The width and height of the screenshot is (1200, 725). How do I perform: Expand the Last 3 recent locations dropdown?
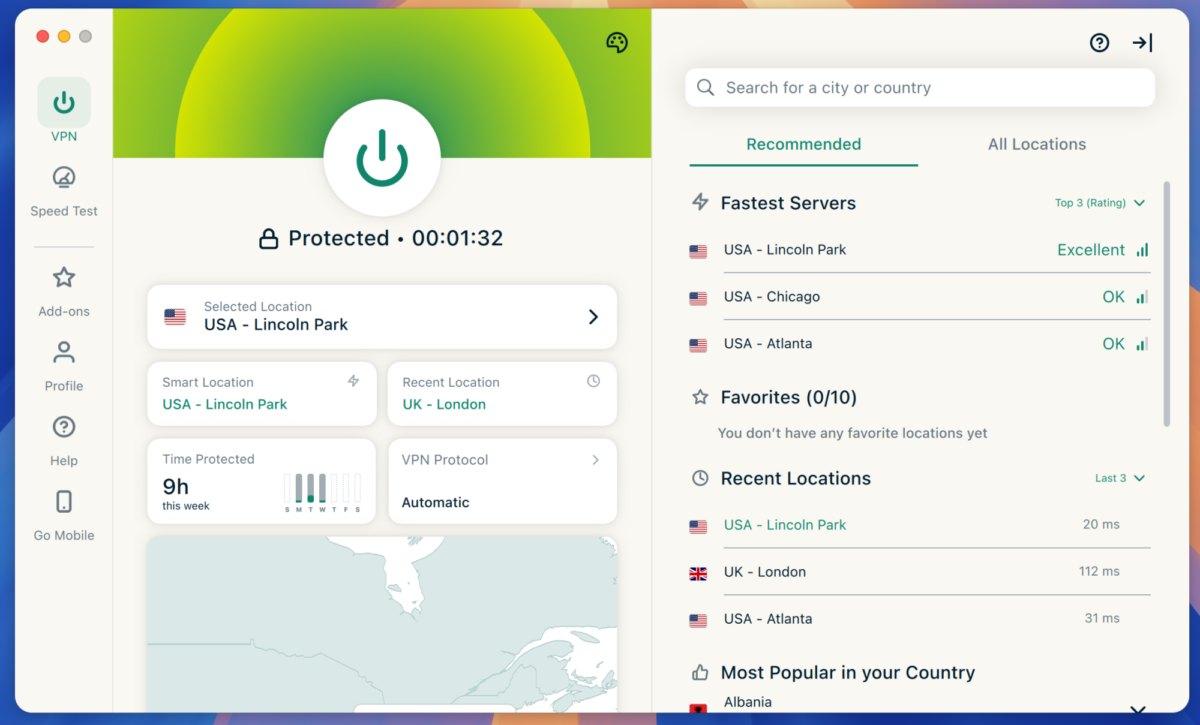click(x=1120, y=478)
